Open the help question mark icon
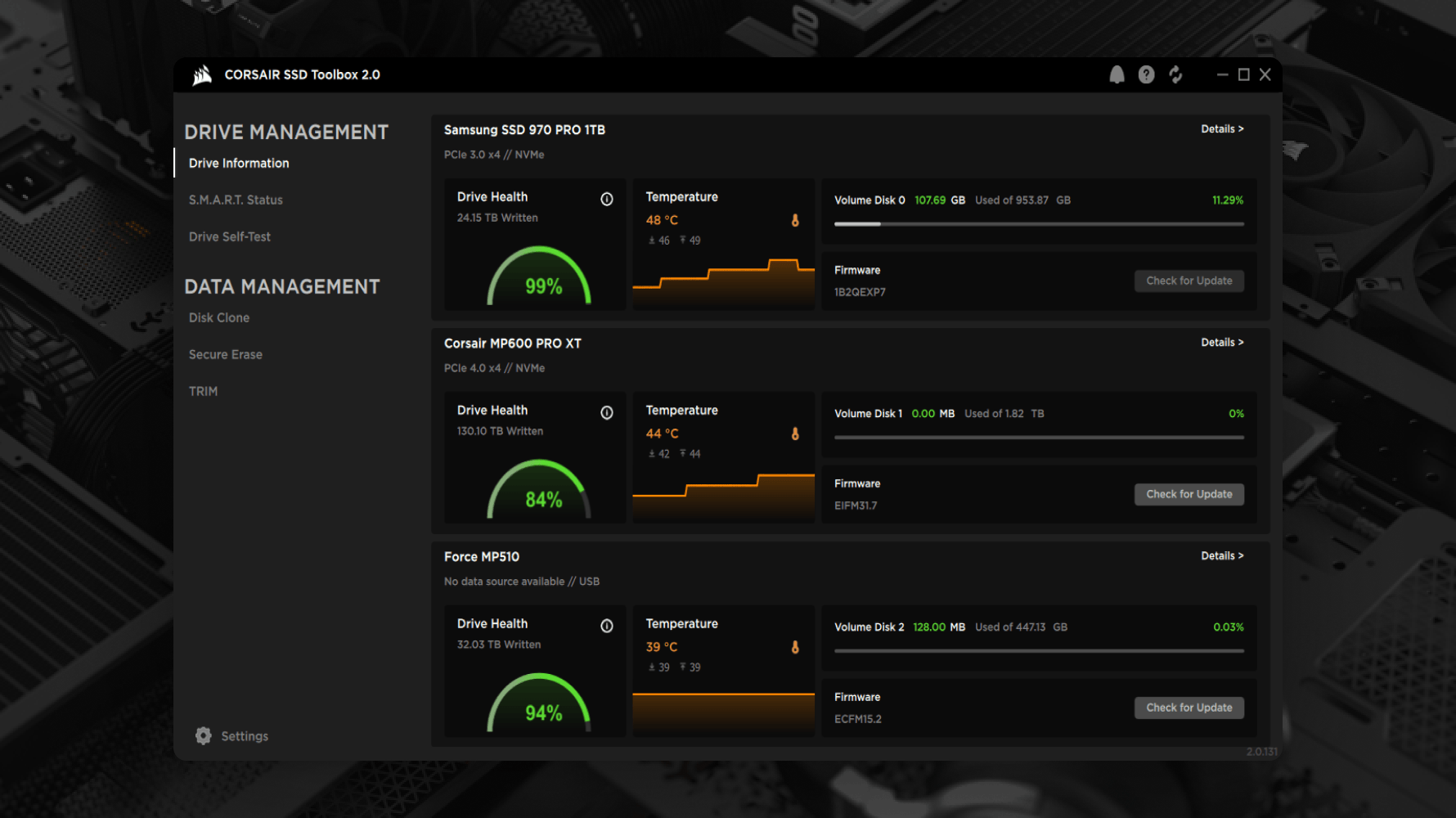Image resolution: width=1456 pixels, height=818 pixels. point(1146,75)
